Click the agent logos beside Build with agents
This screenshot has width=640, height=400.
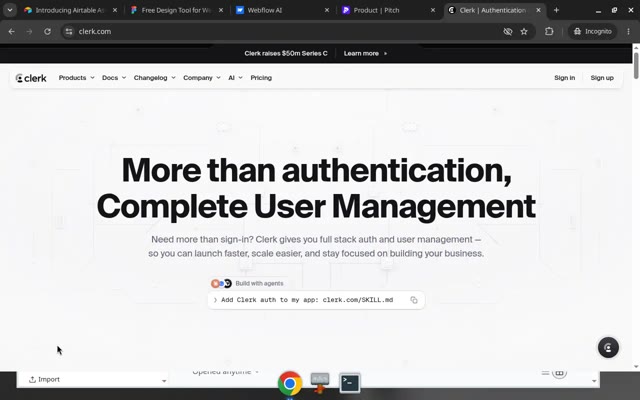(221, 283)
